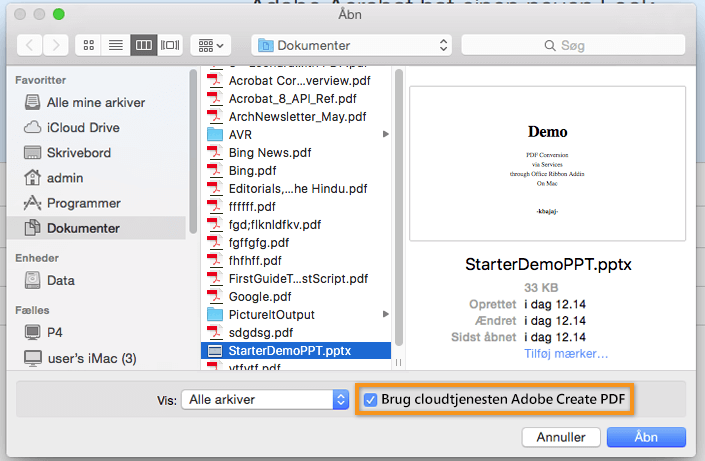Click the PDF icon beside Google.pdf

(x=215, y=296)
